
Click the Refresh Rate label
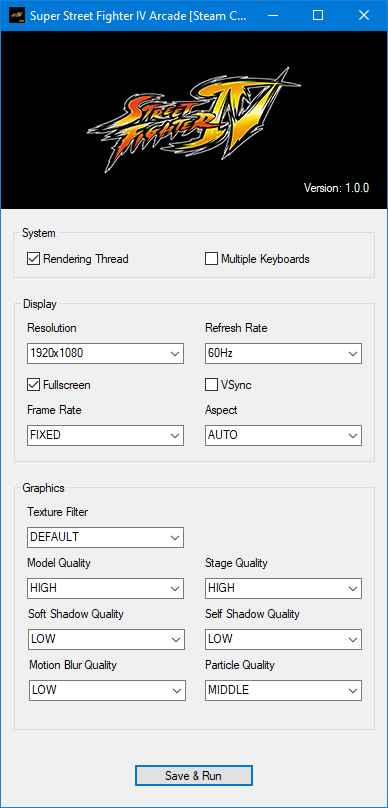point(236,328)
